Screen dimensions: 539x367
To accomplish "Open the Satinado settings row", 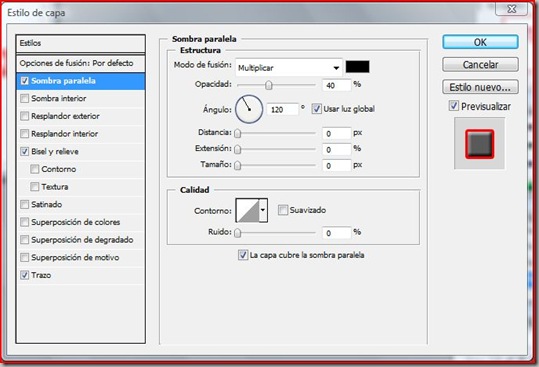I will [80, 204].
